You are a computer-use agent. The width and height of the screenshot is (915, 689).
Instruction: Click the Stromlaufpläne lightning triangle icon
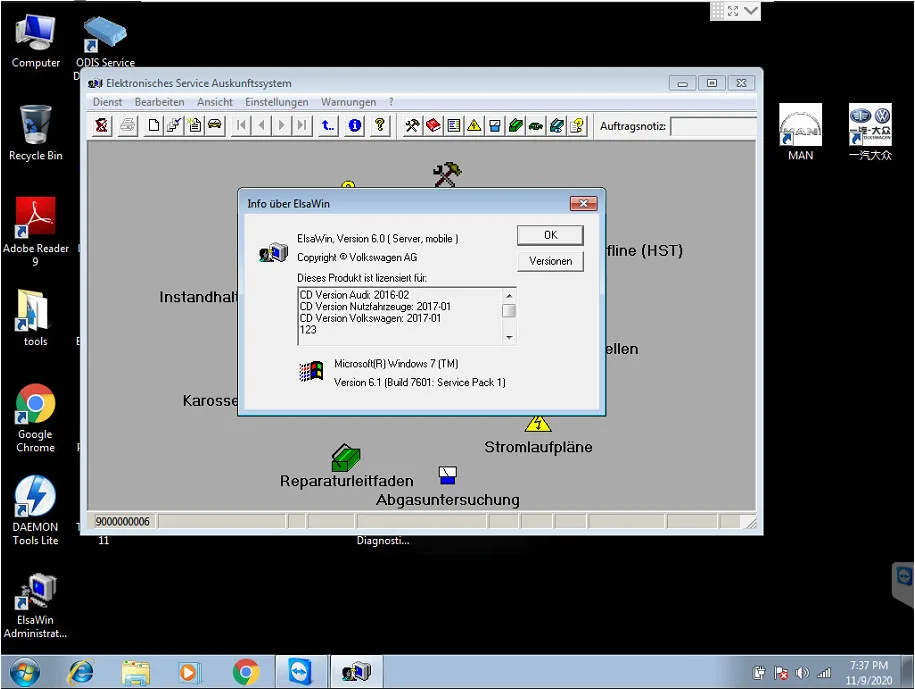(537, 424)
